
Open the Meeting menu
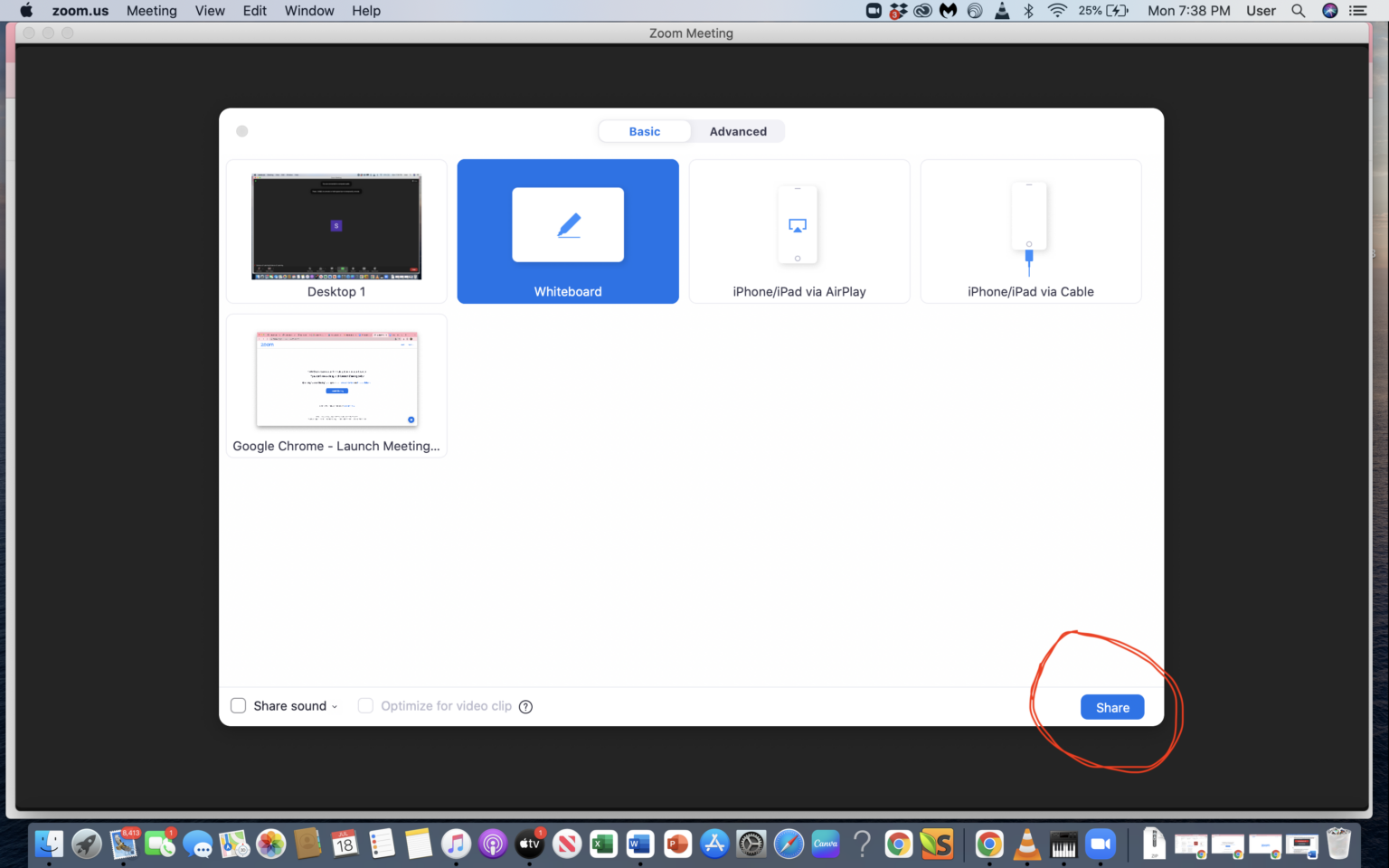(151, 11)
